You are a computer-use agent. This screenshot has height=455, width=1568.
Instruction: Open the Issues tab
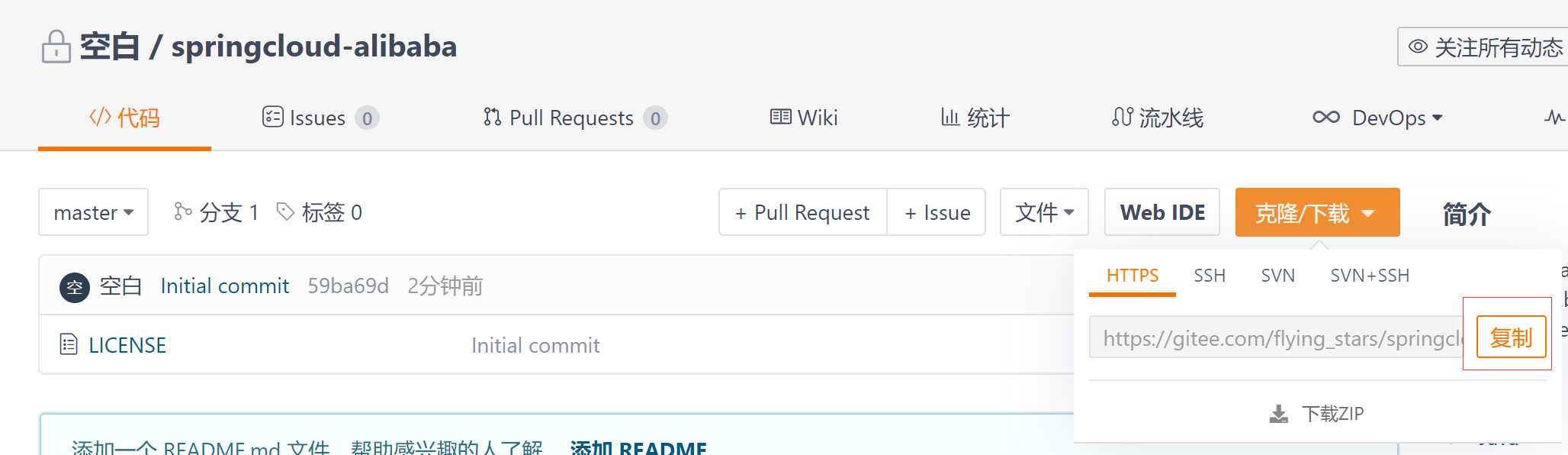[320, 118]
